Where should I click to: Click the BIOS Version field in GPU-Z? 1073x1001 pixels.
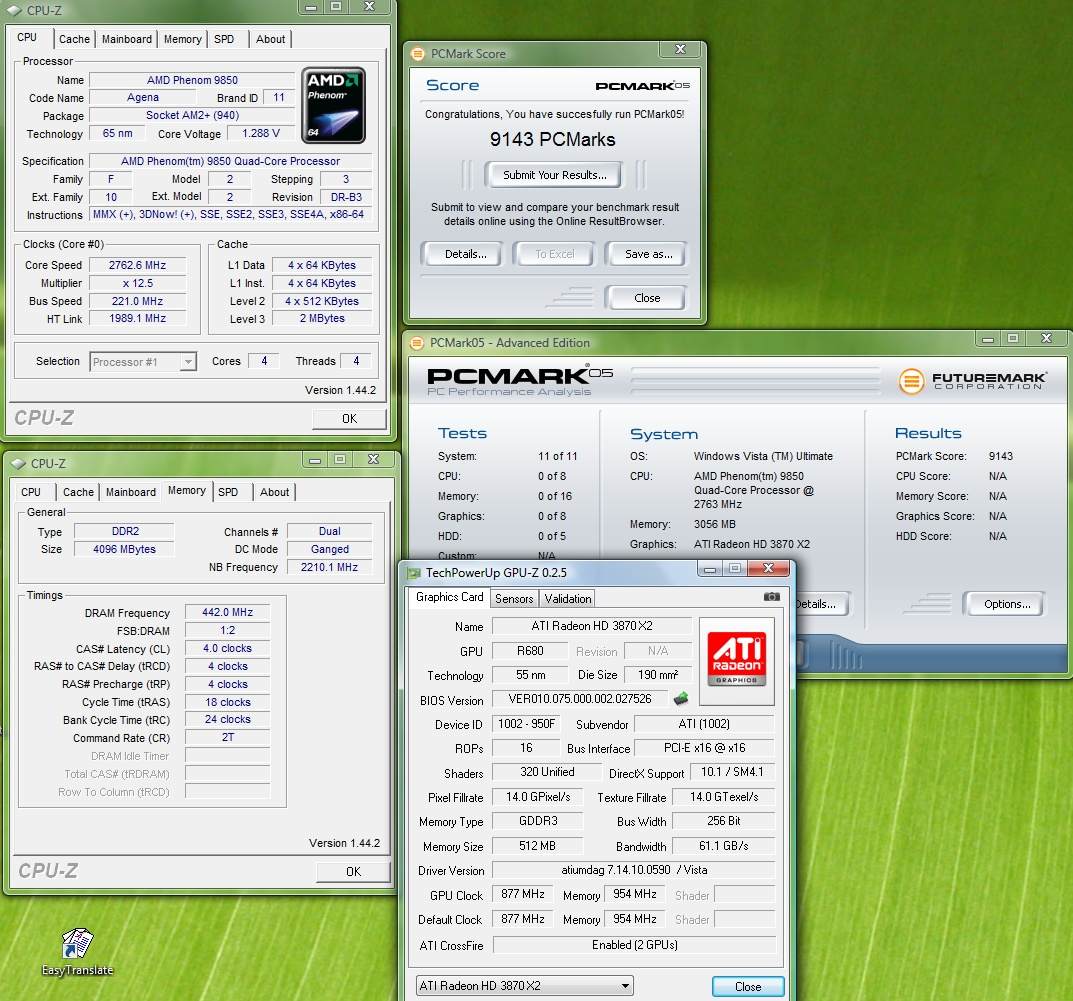580,699
